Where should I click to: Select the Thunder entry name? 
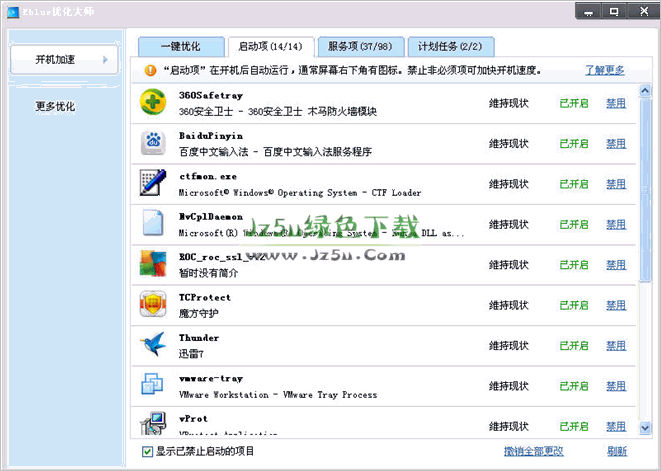pyautogui.click(x=199, y=338)
